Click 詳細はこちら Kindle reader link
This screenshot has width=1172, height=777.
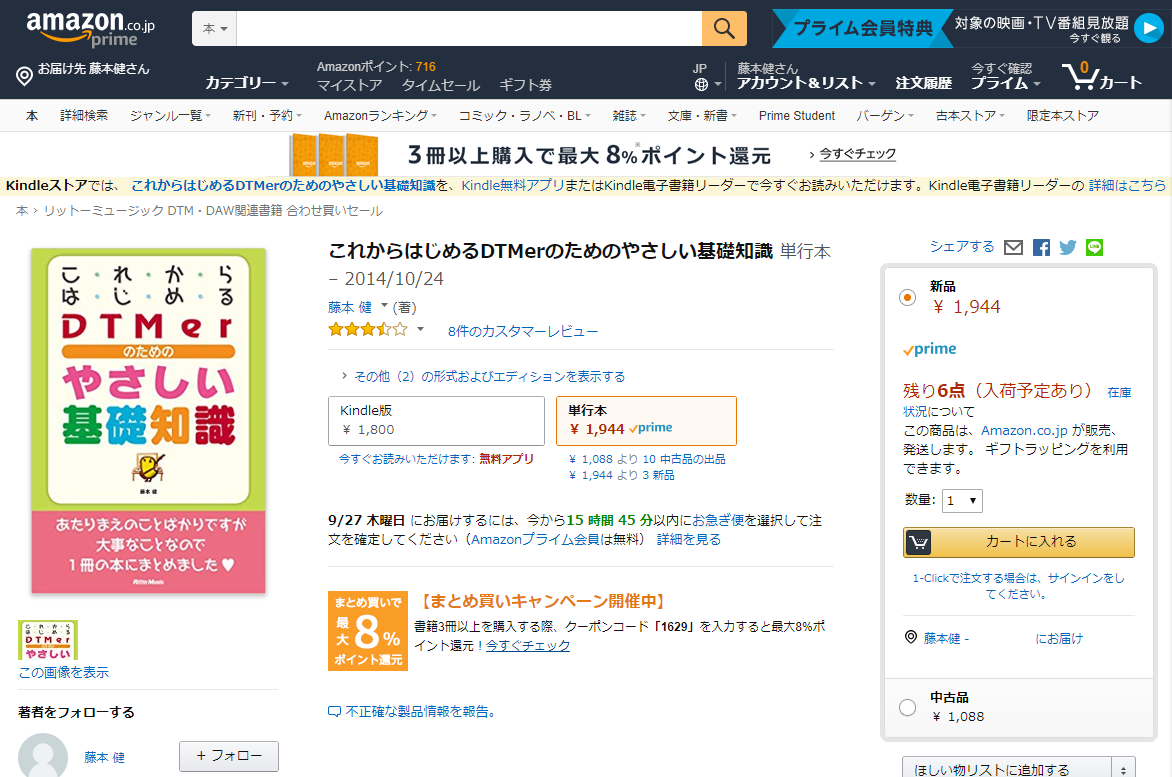click(1127, 185)
